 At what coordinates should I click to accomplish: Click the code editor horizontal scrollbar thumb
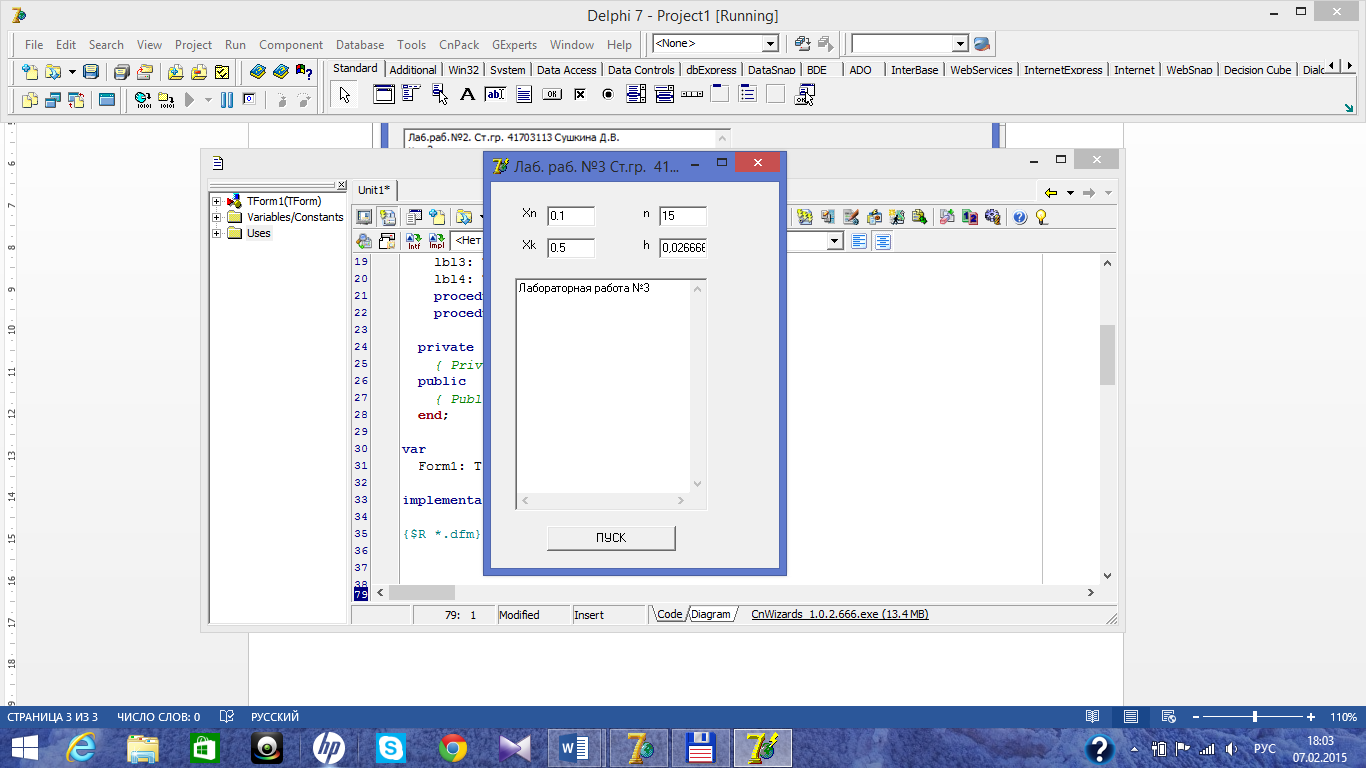click(x=422, y=593)
